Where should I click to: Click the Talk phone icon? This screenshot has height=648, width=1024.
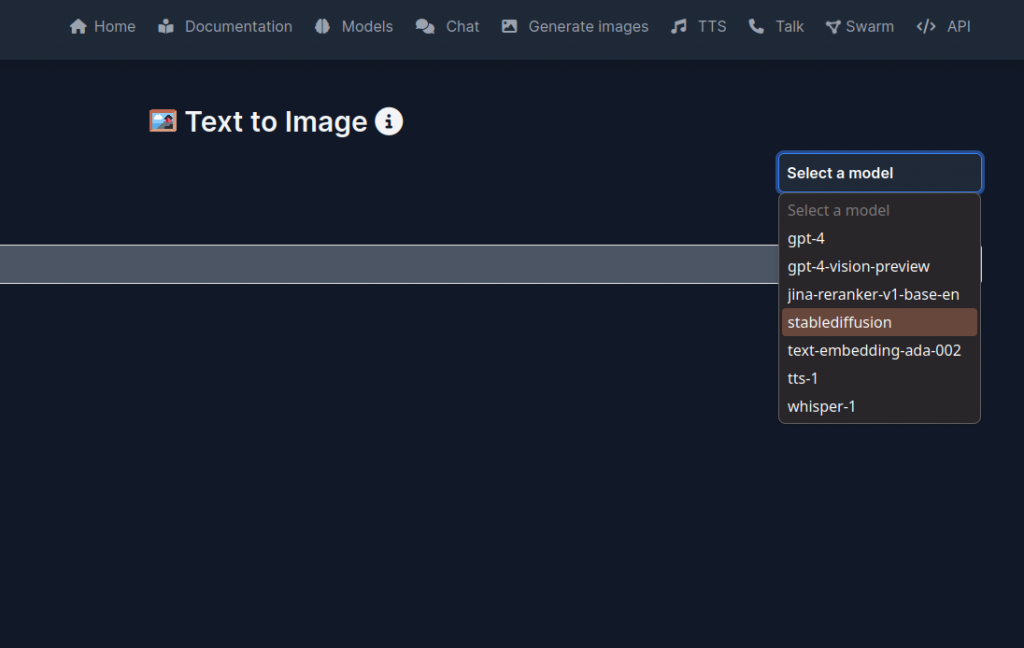coord(756,27)
